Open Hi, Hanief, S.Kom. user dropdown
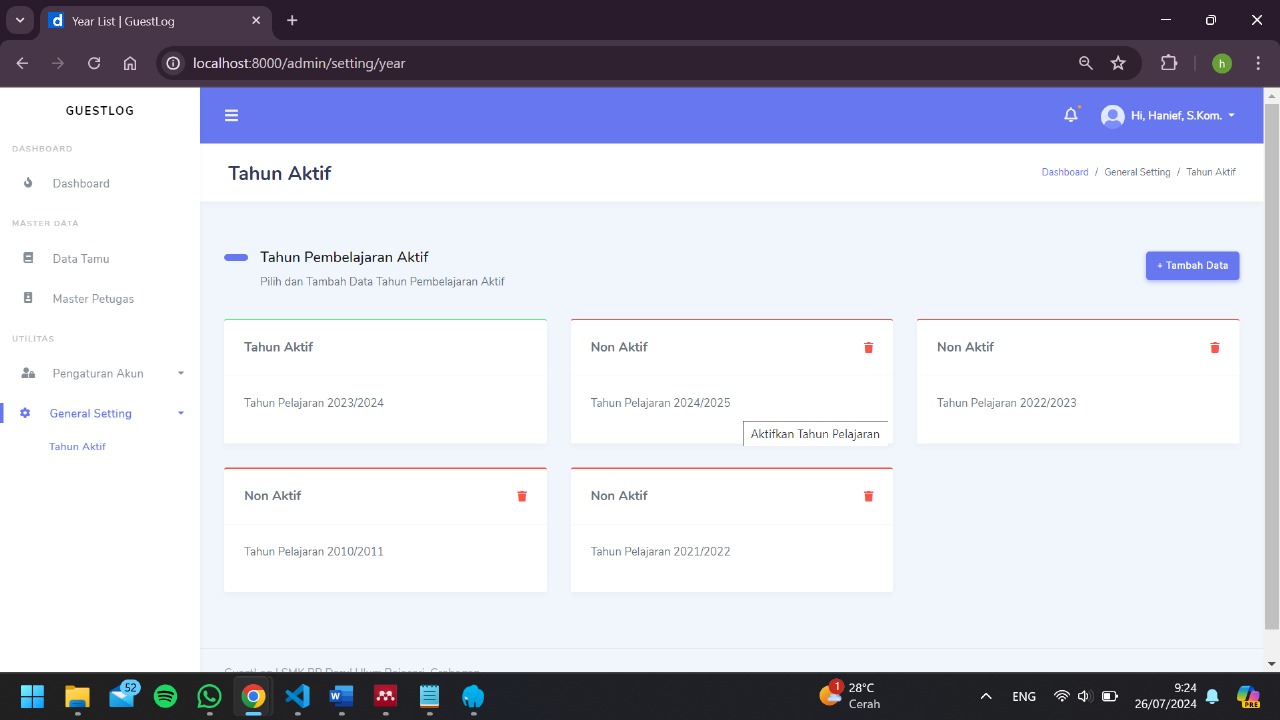Image resolution: width=1280 pixels, height=720 pixels. [x=1168, y=116]
